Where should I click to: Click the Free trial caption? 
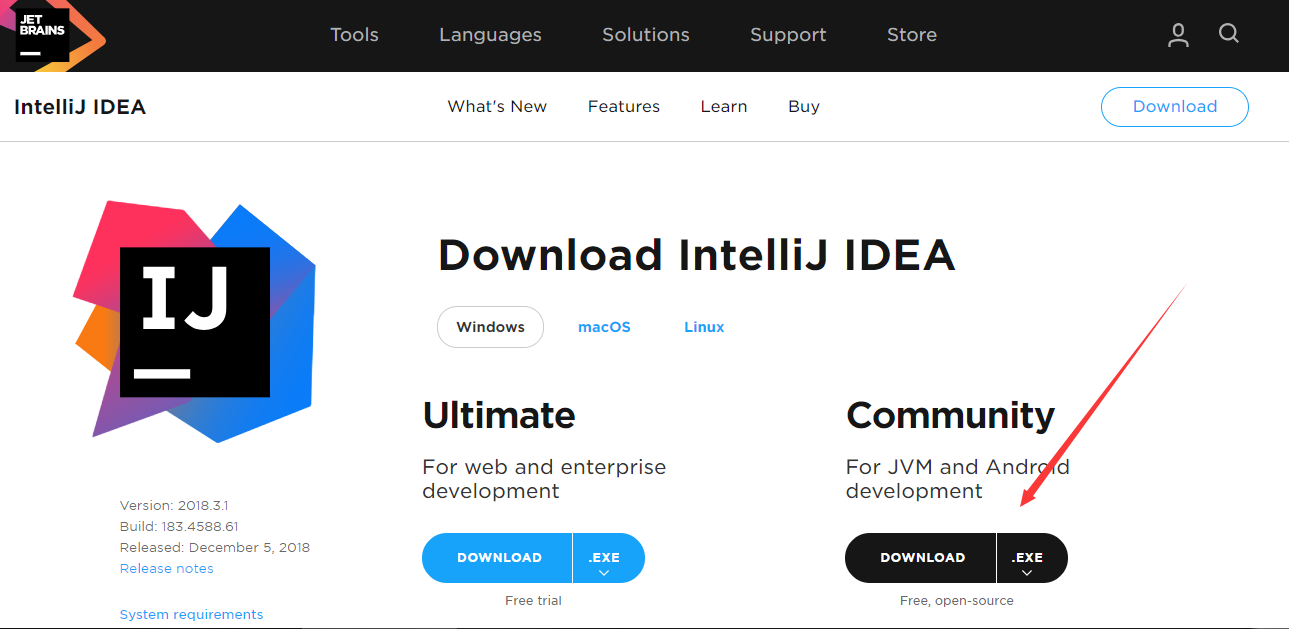point(534,601)
